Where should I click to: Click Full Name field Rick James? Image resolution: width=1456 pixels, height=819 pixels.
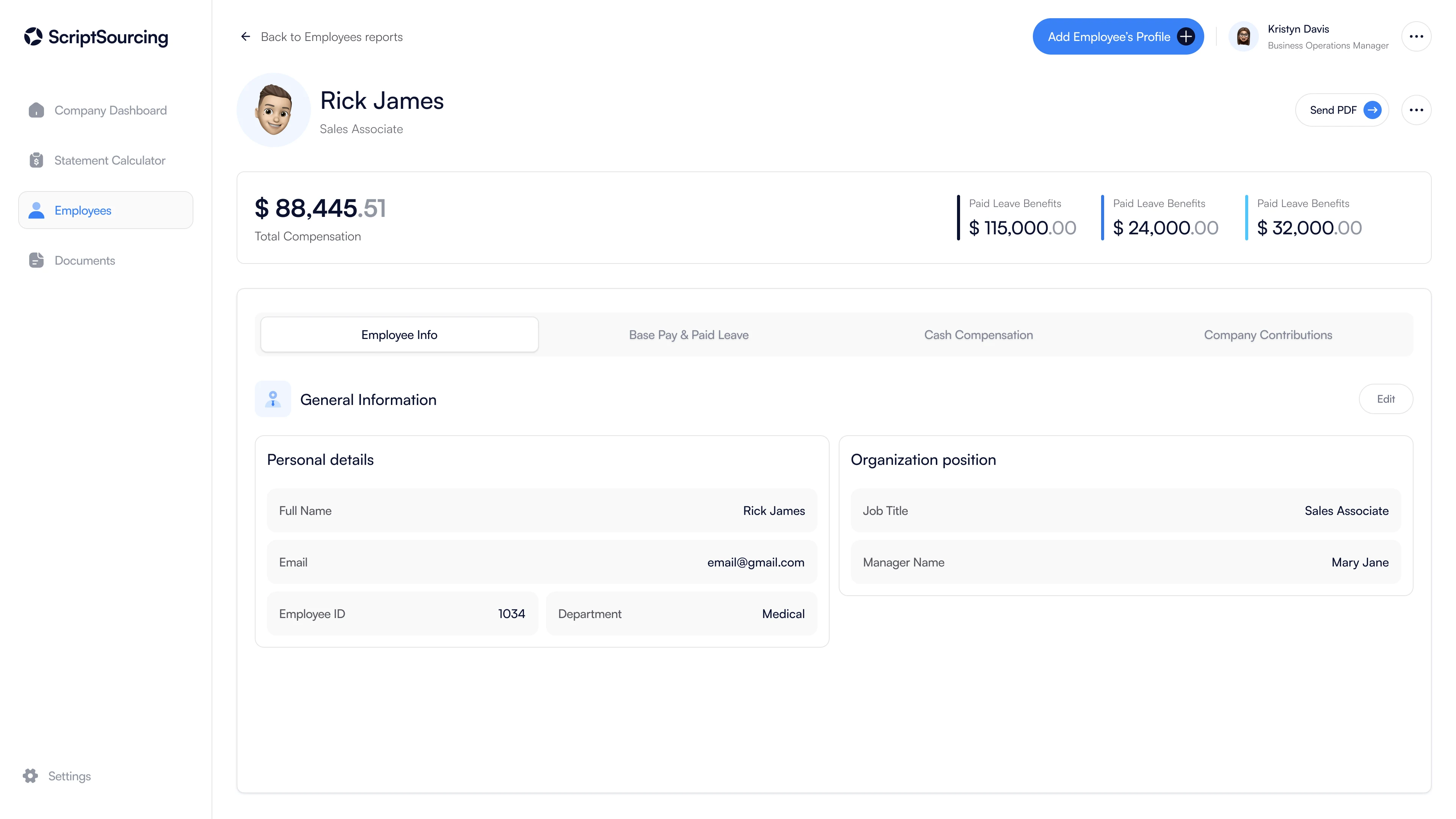pos(542,510)
